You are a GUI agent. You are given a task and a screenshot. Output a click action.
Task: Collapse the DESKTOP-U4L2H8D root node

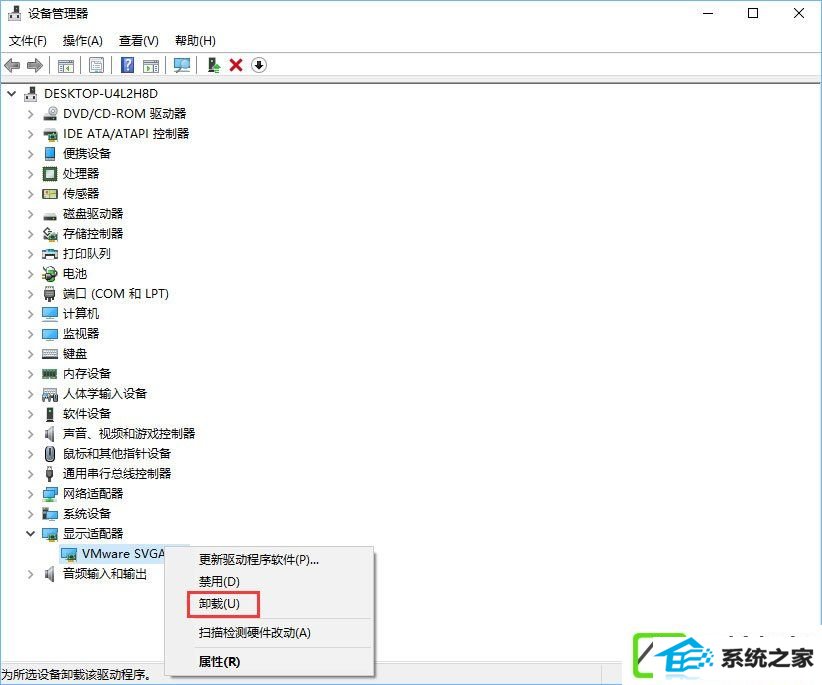click(x=12, y=94)
